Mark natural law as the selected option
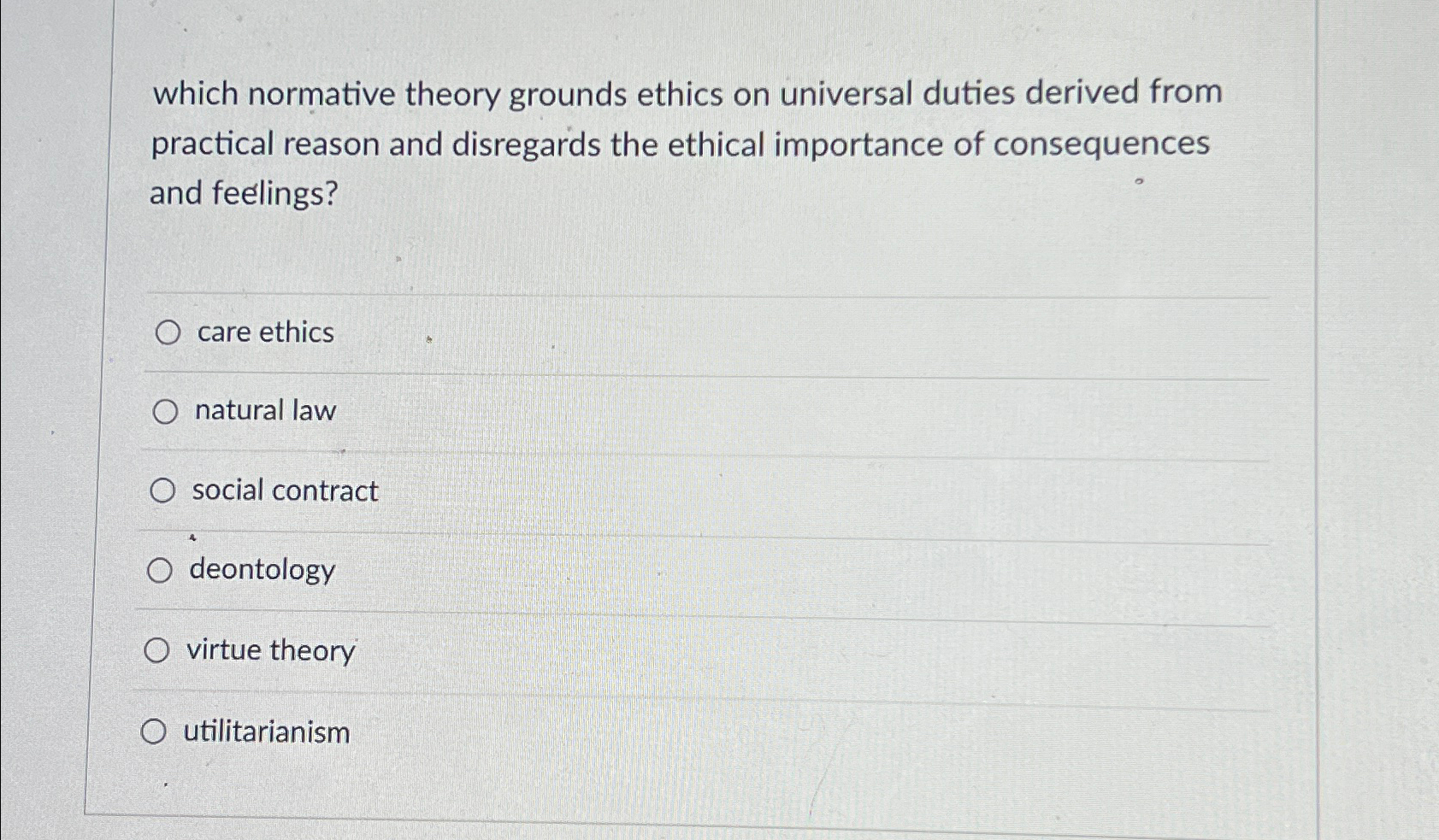Viewport: 1439px width, 840px height. [165, 411]
